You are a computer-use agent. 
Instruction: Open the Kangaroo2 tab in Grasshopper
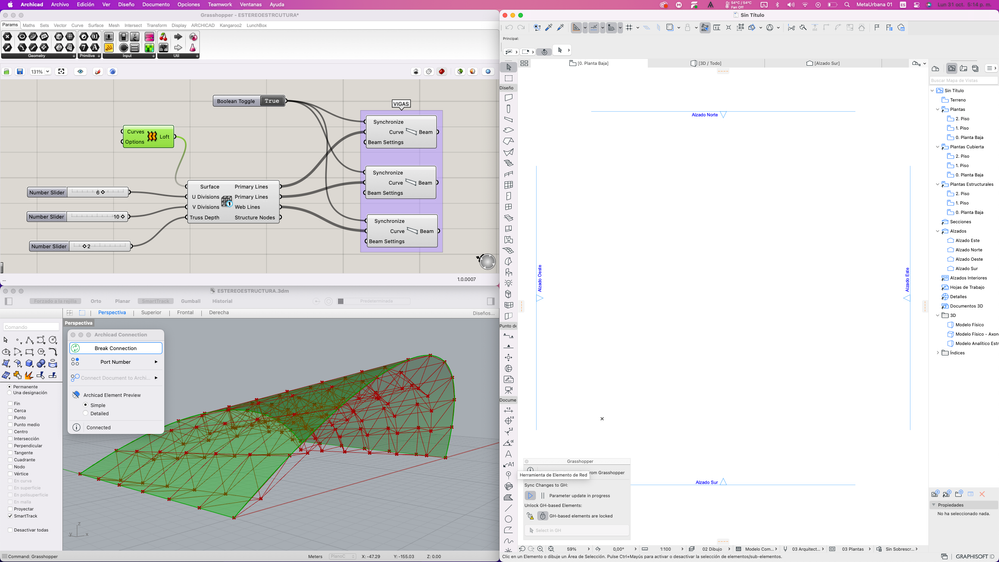(230, 26)
